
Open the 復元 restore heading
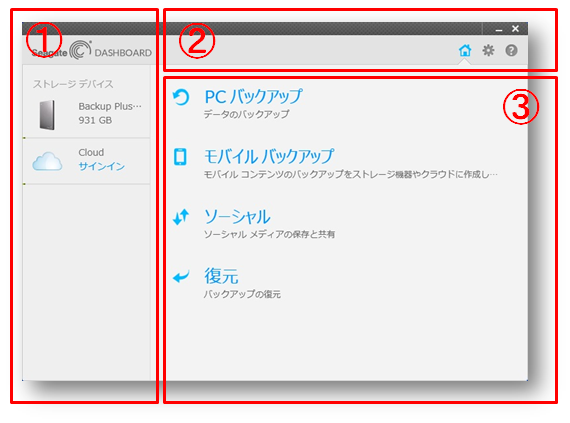point(221,276)
